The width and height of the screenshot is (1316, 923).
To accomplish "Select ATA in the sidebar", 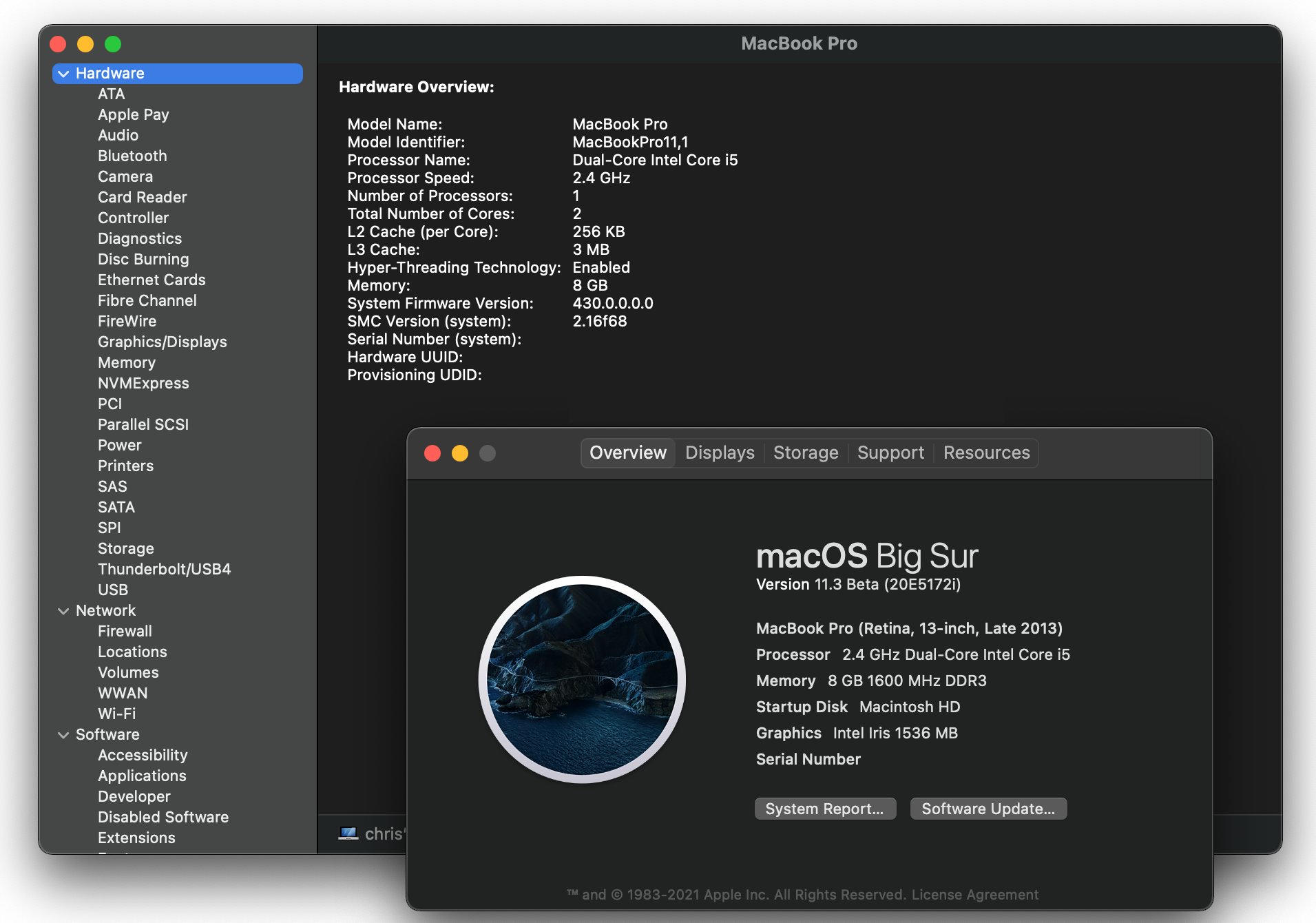I will (x=112, y=94).
